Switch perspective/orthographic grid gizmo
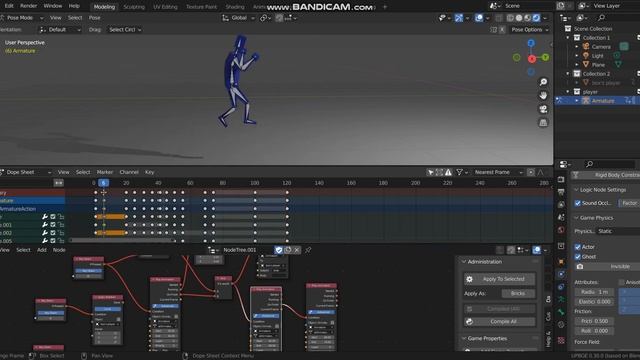Viewport: 640px width, 360px height. pyautogui.click(x=543, y=122)
